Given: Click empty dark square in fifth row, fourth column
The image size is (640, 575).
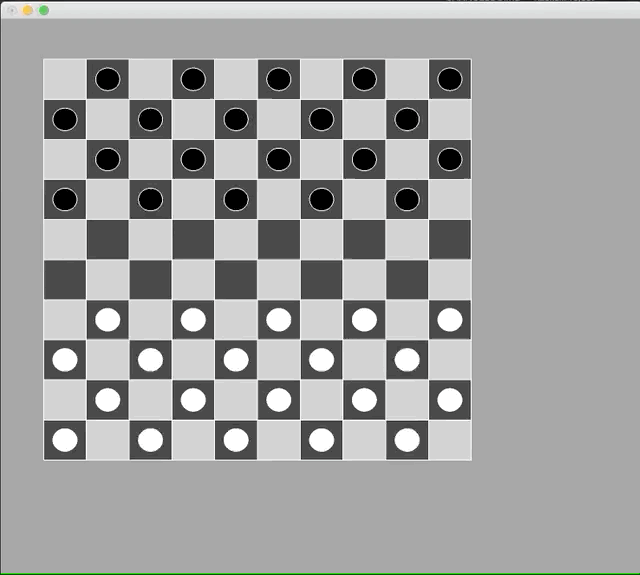Looking at the screenshot, I should pyautogui.click(x=193, y=240).
